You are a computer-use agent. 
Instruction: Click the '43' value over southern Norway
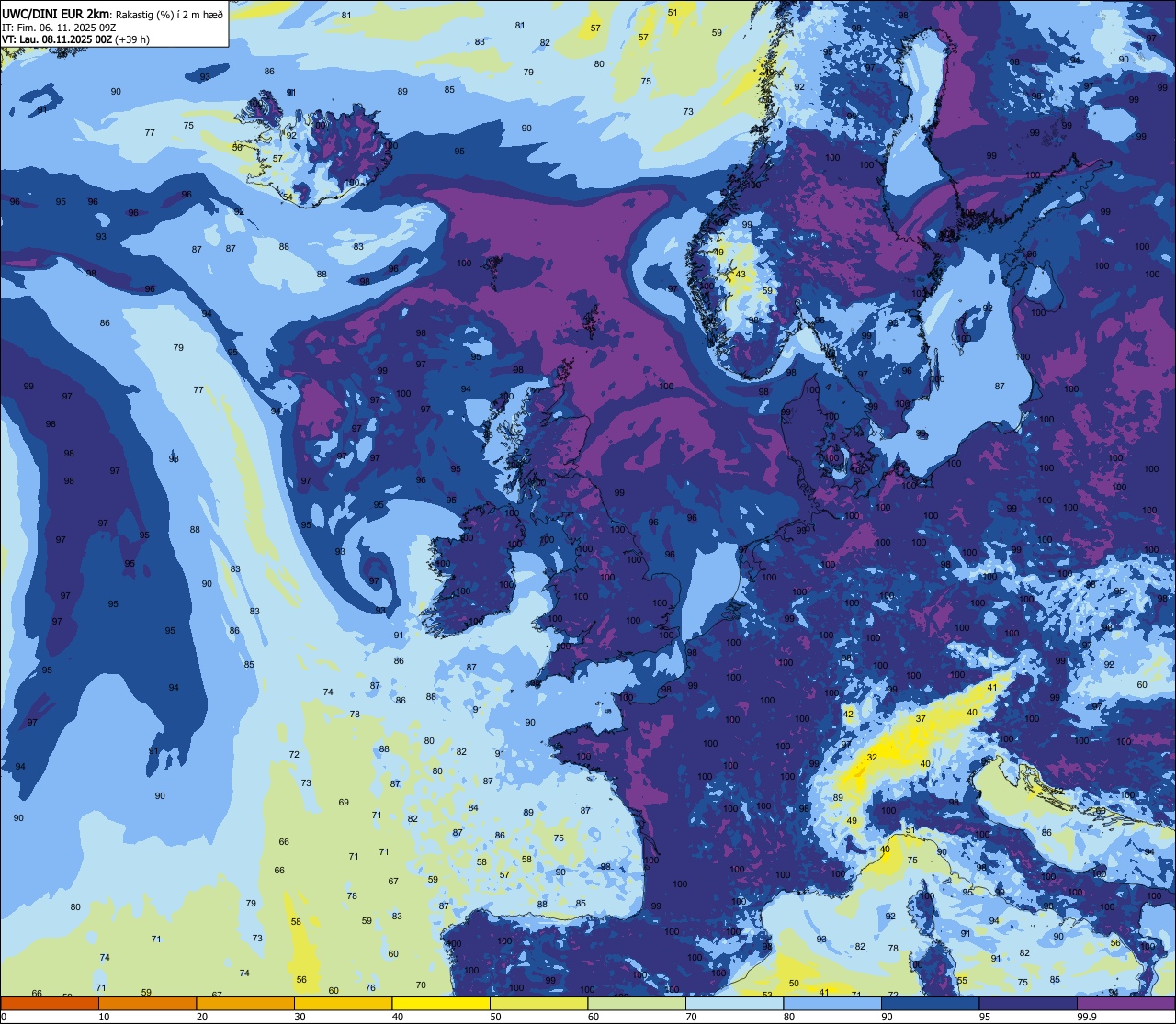coord(741,274)
